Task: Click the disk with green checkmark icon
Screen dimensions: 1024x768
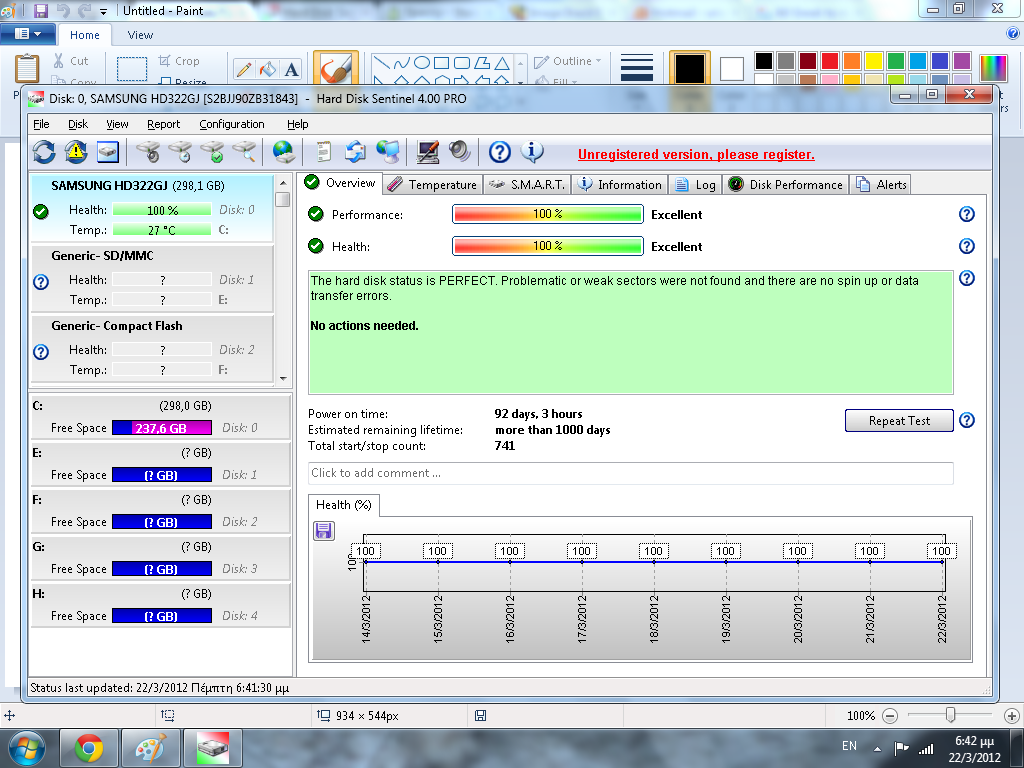Action: coord(212,152)
